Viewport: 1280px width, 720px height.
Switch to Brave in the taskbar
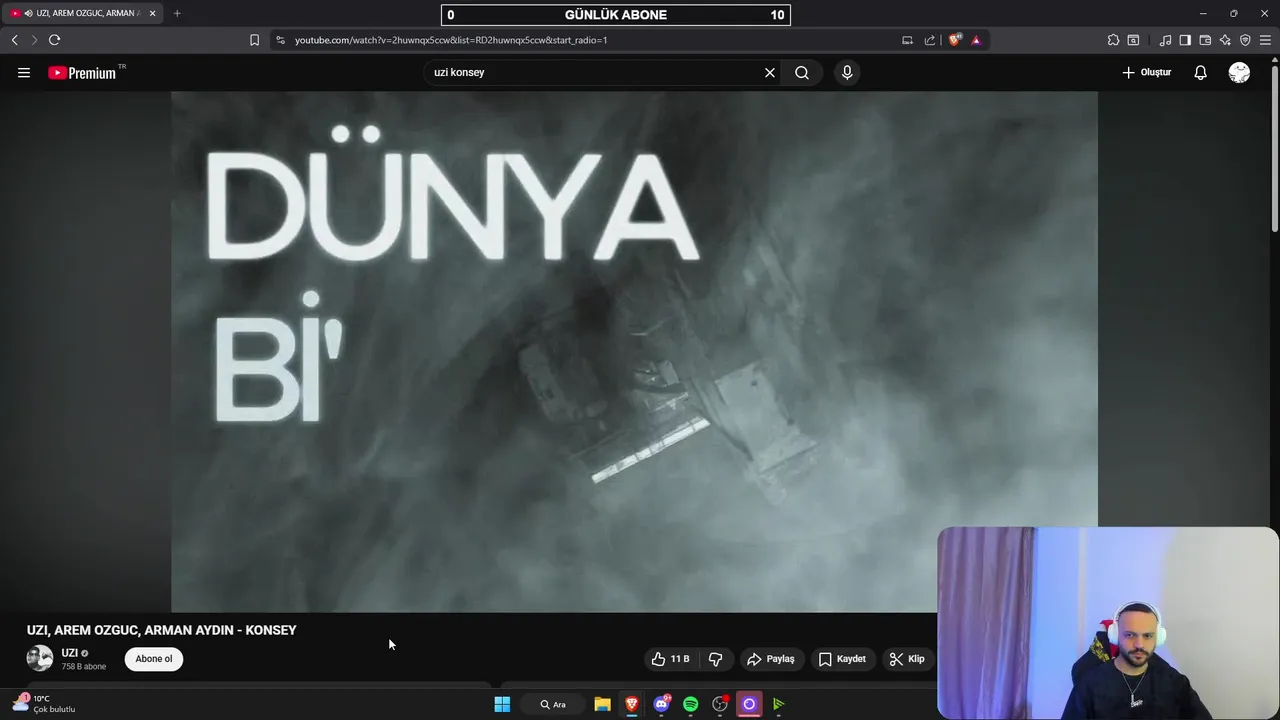(632, 704)
